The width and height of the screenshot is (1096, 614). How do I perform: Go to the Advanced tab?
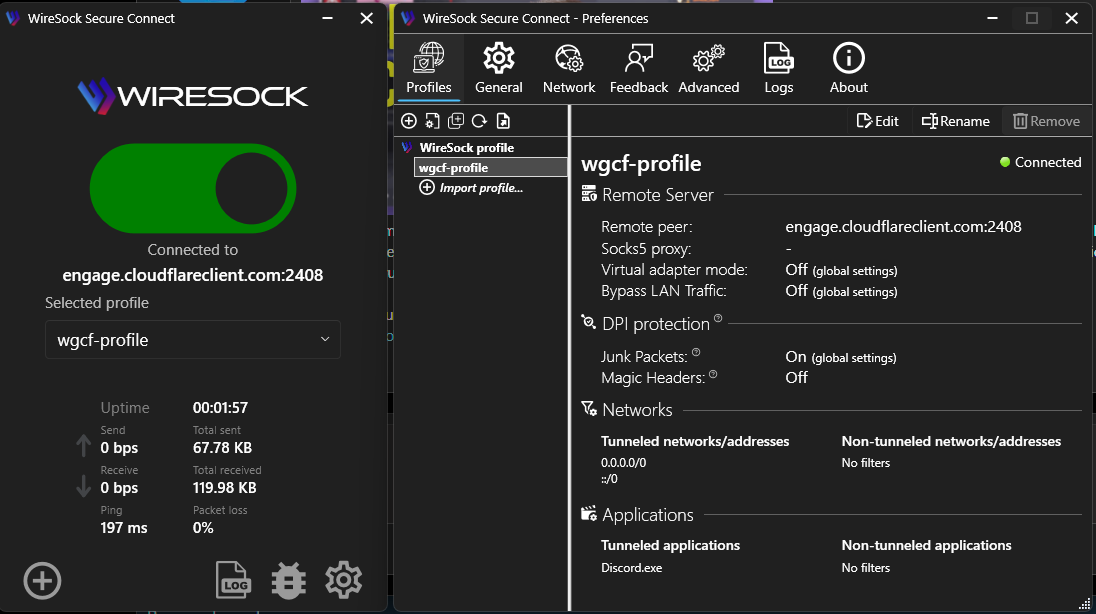[x=709, y=68]
